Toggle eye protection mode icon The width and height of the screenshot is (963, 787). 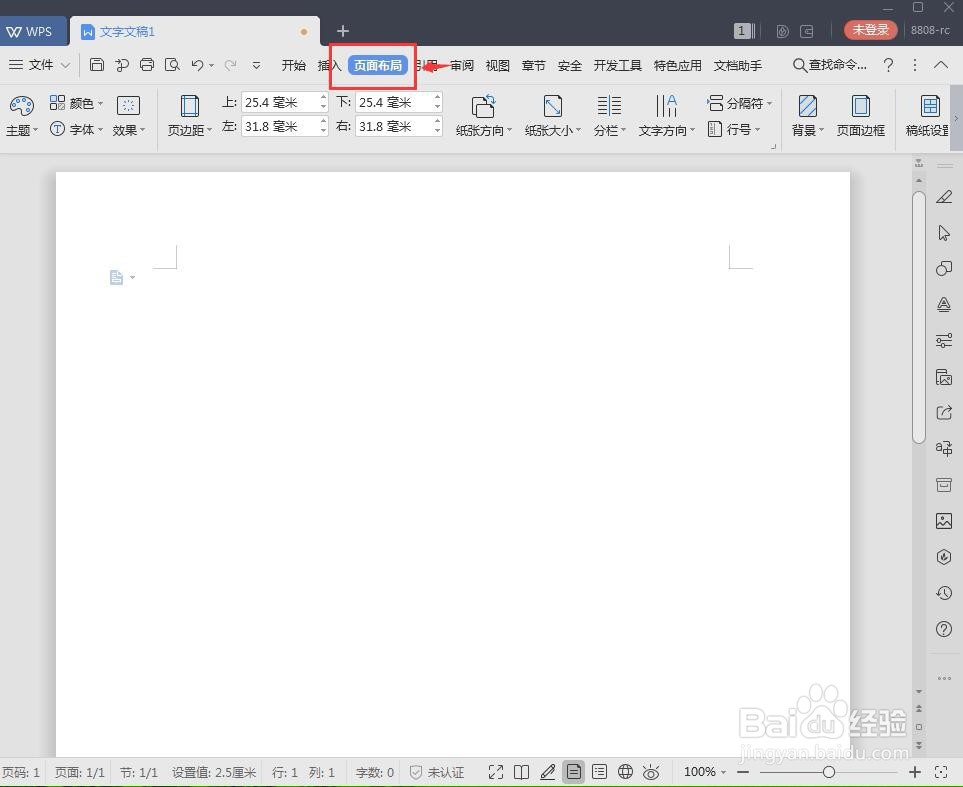[x=651, y=772]
